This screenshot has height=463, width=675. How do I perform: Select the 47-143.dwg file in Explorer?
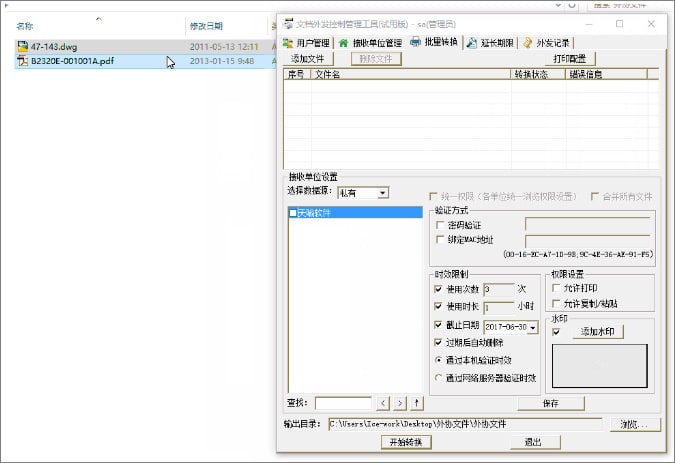[145, 46]
